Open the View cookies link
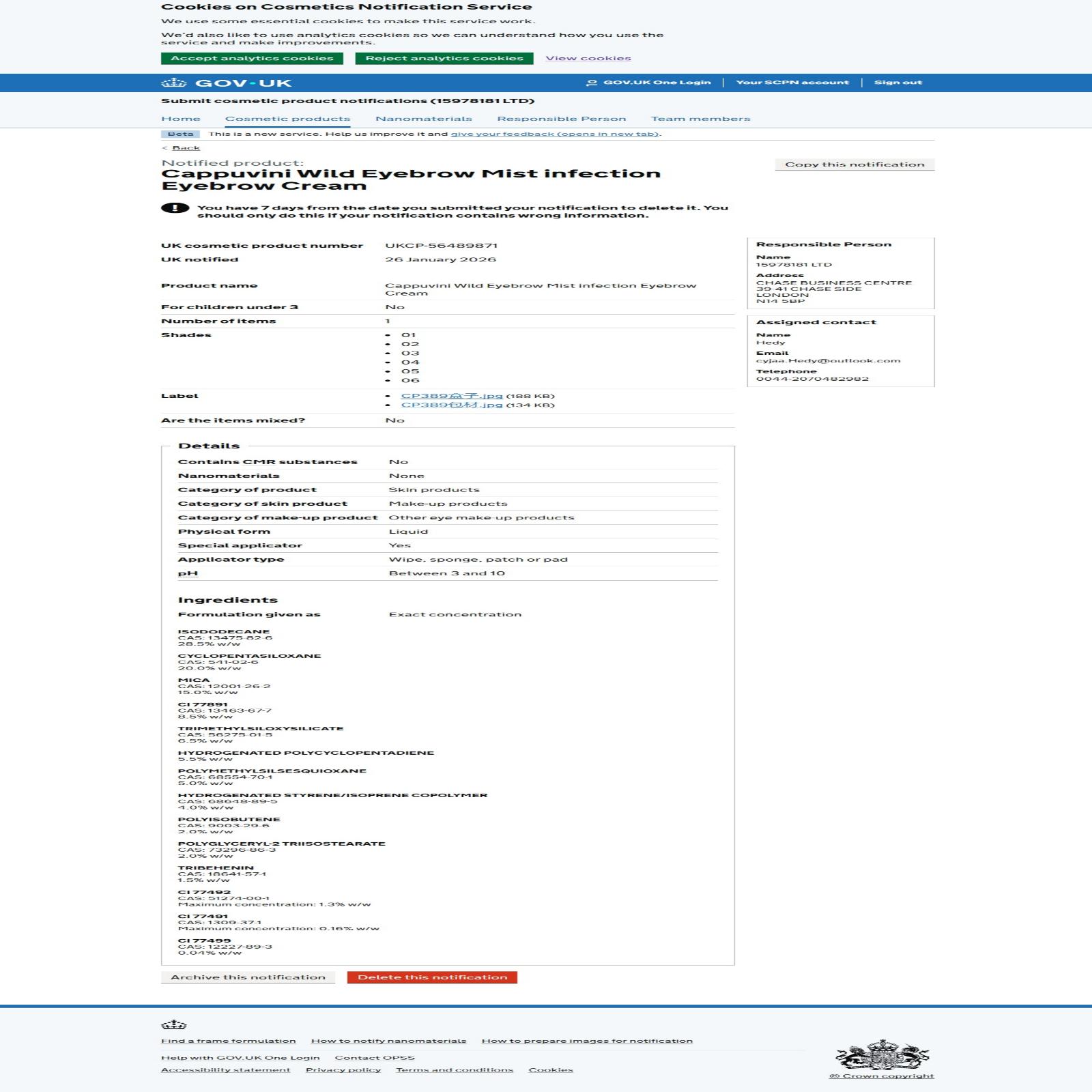 point(588,59)
